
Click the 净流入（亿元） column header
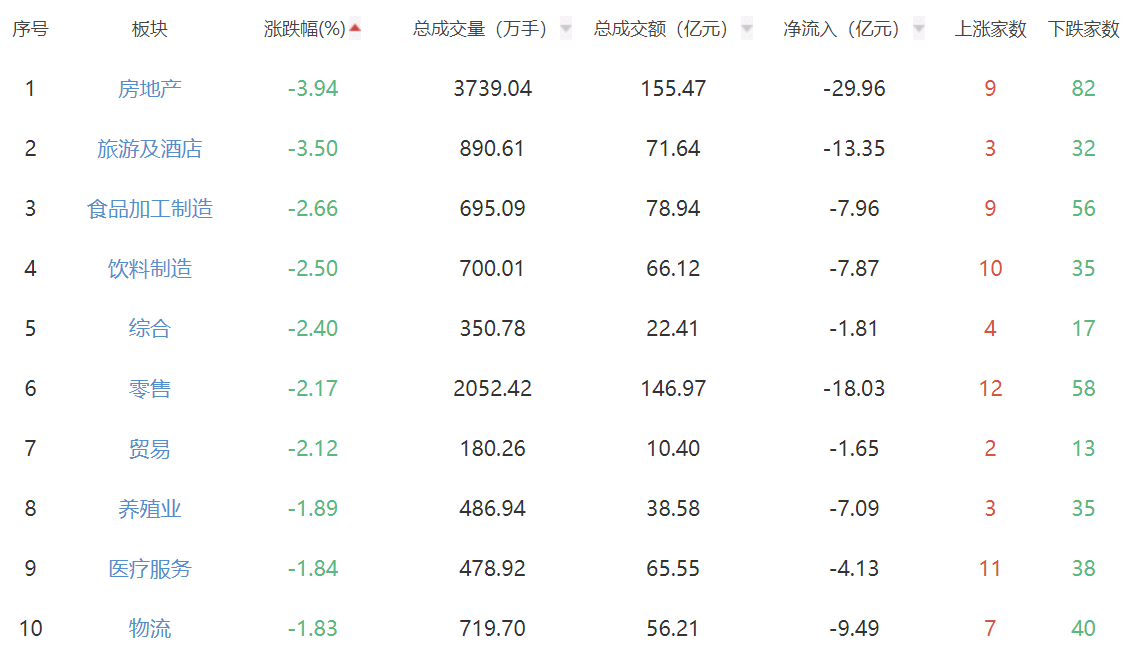tap(841, 29)
